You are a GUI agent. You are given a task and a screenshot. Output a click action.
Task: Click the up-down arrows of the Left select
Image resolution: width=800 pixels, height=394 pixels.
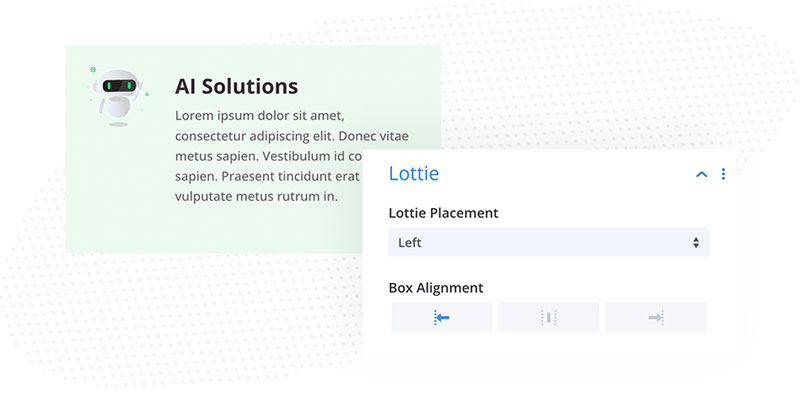click(696, 242)
